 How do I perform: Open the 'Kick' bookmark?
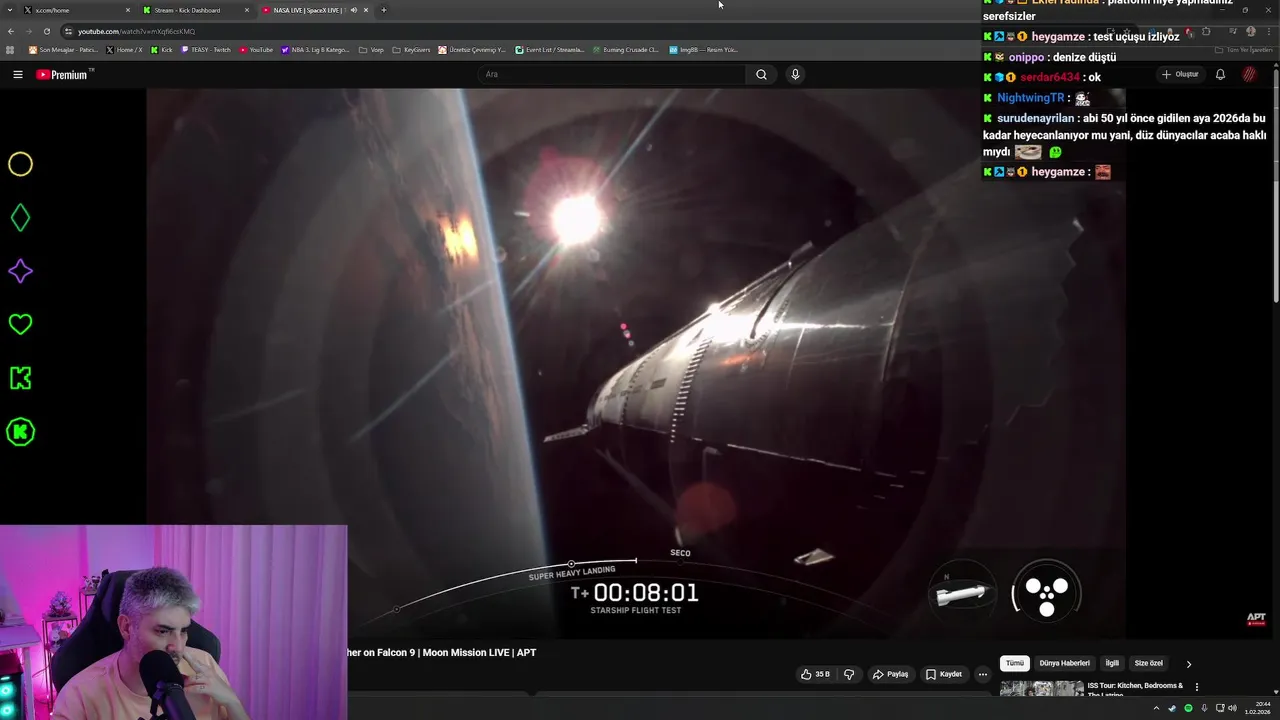coord(161,49)
